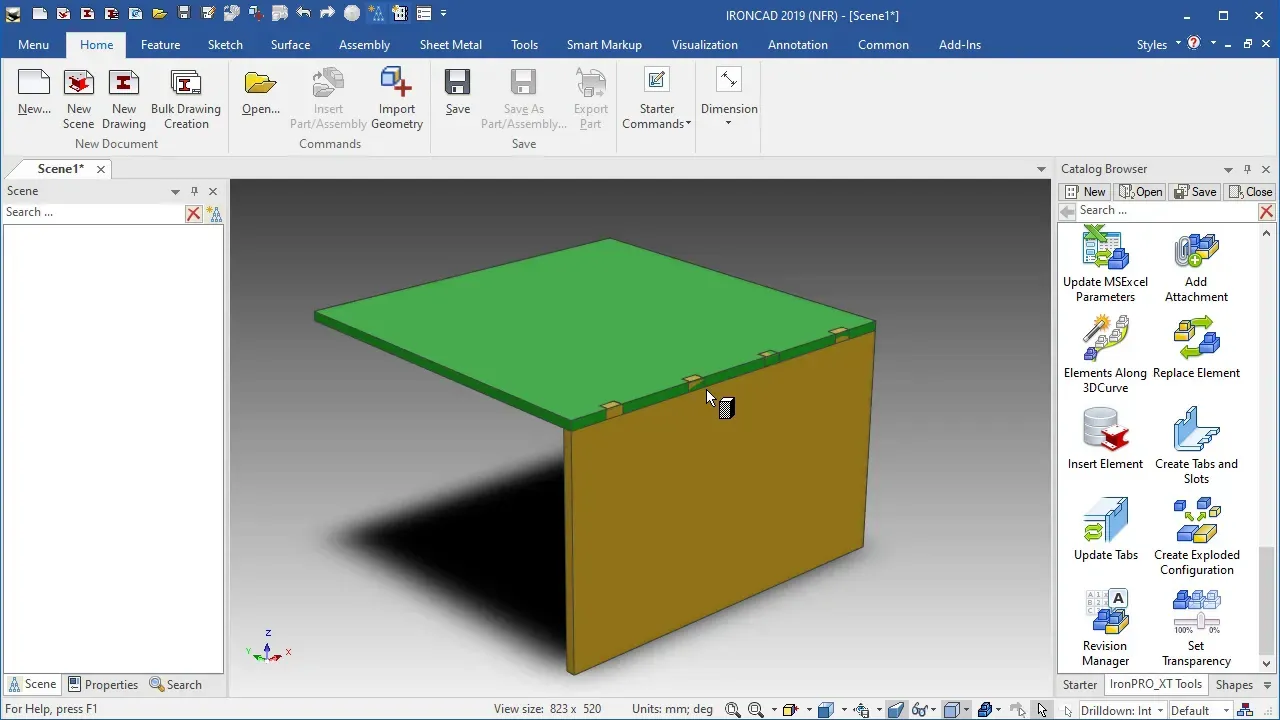This screenshot has height=720, width=1280.
Task: Click Save in Catalog Browser toolbar
Action: pos(1196,192)
